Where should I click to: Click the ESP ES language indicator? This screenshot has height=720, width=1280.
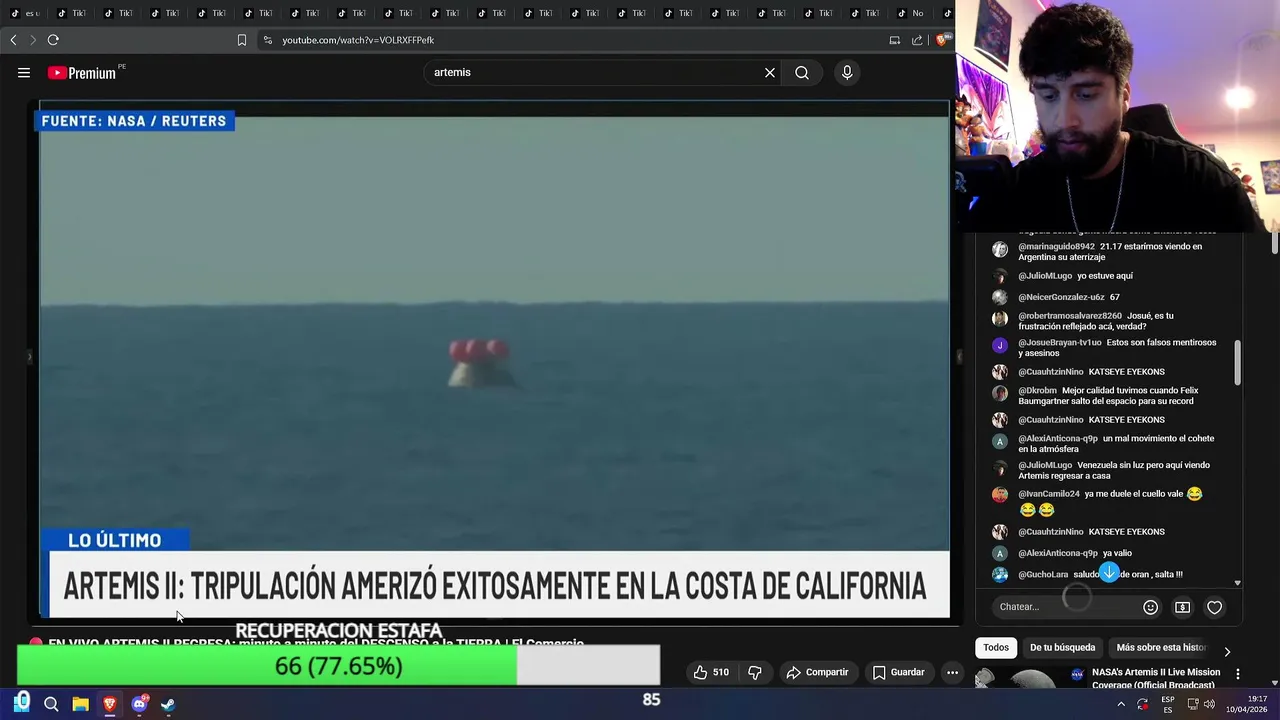1168,704
